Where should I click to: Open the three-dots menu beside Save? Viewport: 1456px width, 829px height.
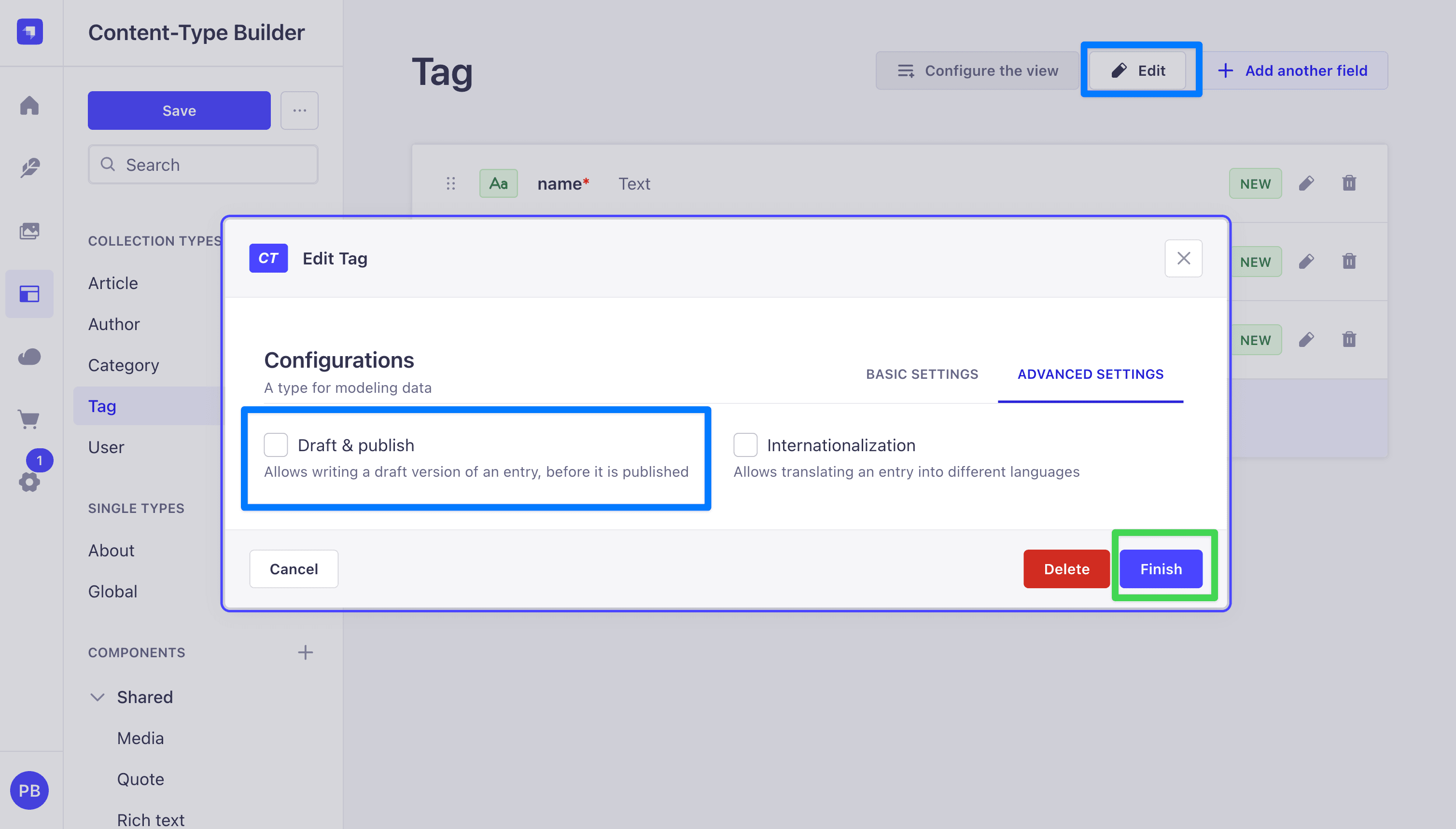[x=300, y=111]
